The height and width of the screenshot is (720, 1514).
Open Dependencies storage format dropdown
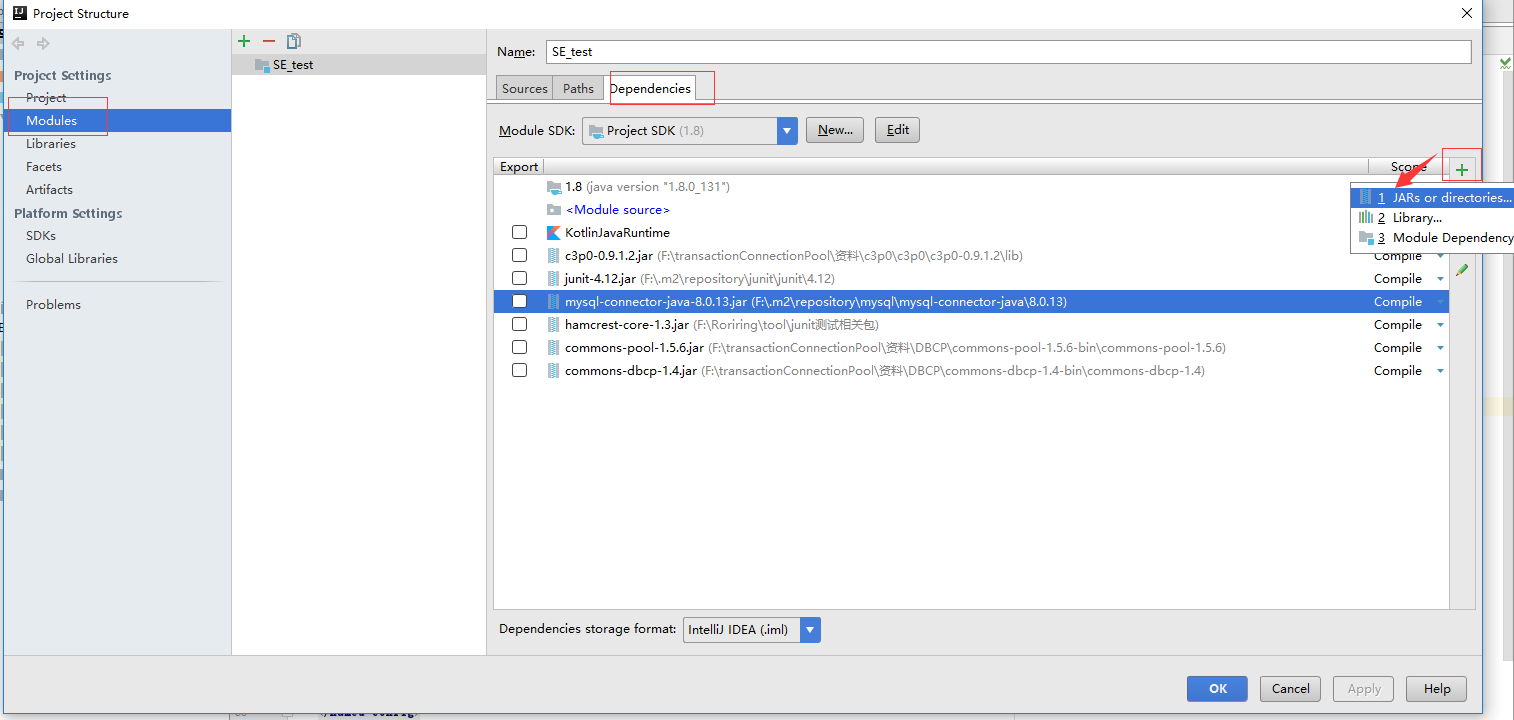click(x=810, y=630)
